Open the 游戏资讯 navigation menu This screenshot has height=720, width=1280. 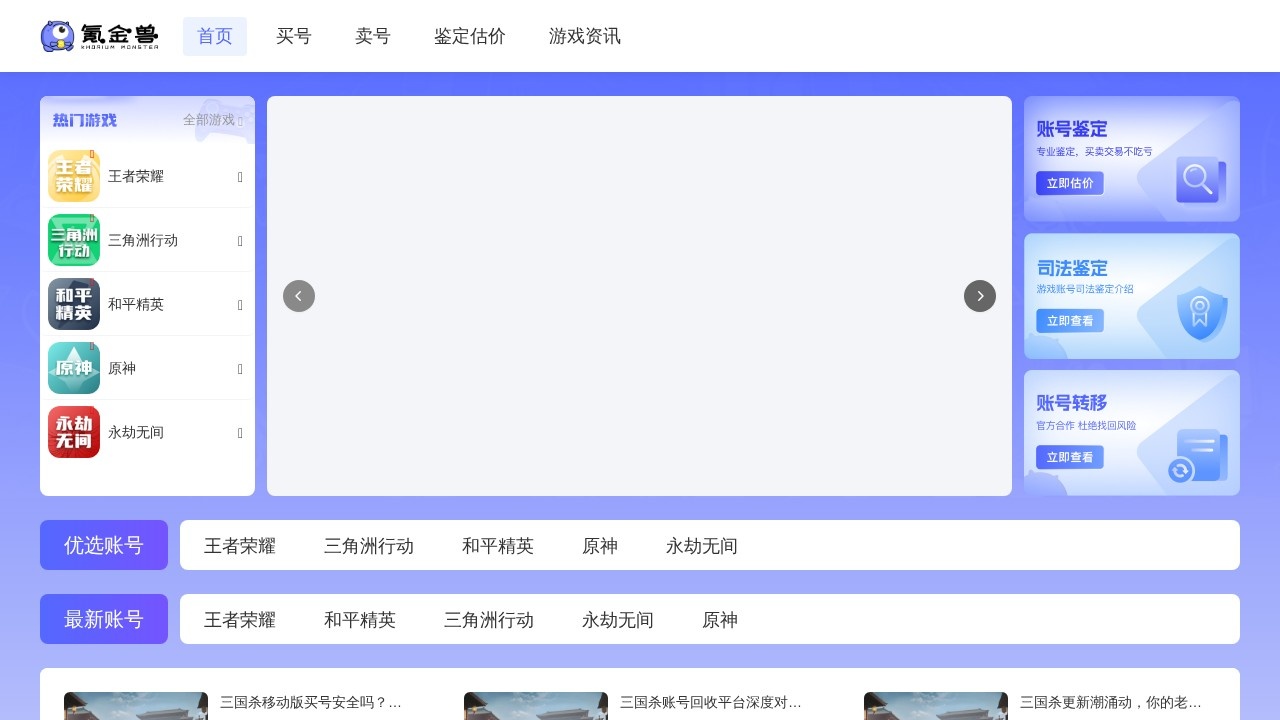pos(585,36)
